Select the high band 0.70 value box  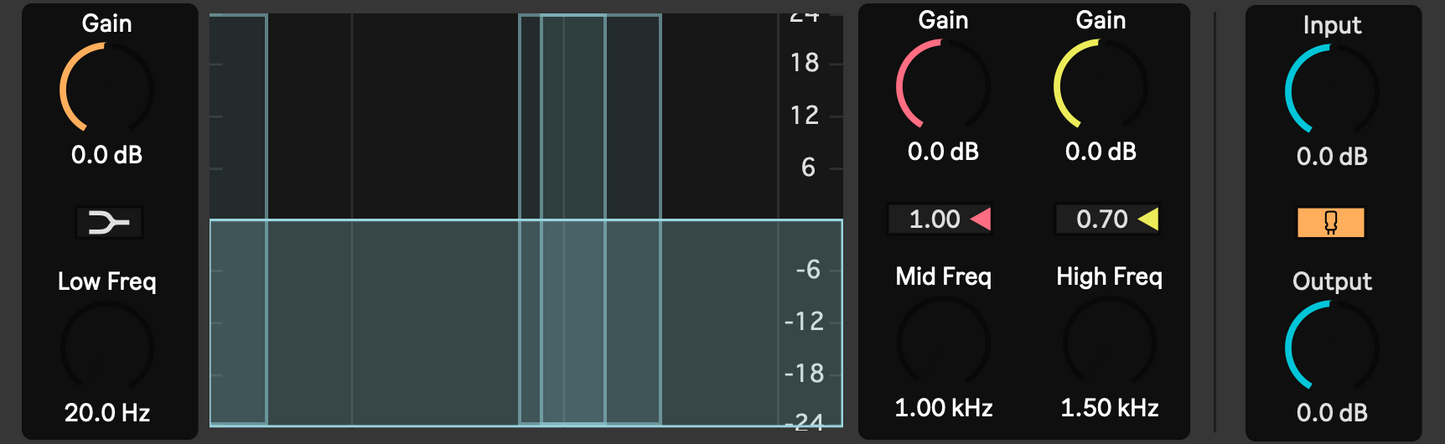click(1102, 219)
